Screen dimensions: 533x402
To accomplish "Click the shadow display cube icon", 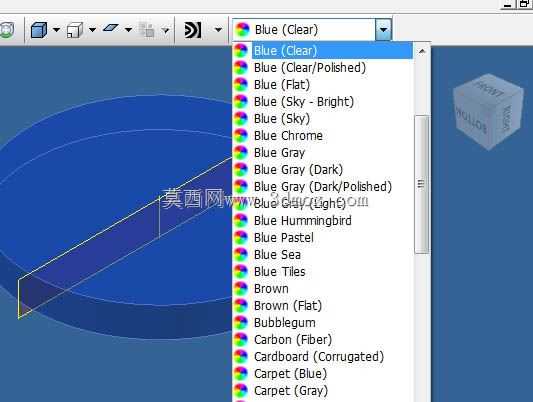I will (75, 30).
